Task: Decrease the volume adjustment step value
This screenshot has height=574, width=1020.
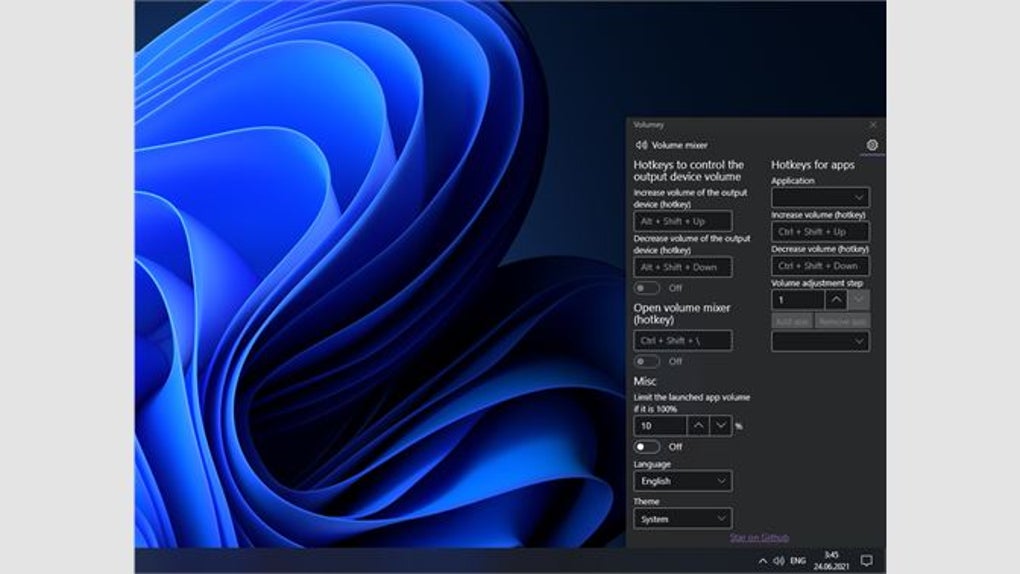Action: [x=858, y=299]
